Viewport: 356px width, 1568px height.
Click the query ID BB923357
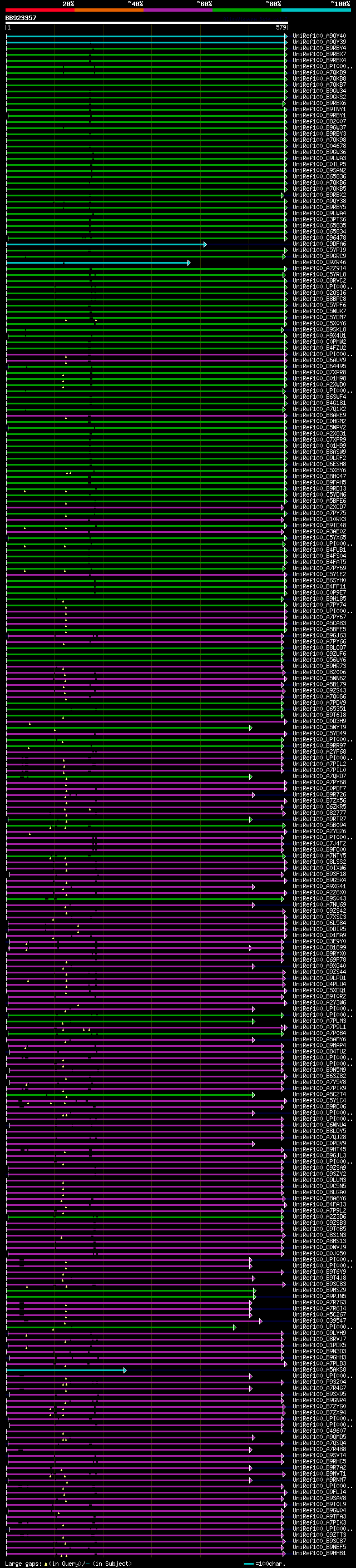click(21, 18)
